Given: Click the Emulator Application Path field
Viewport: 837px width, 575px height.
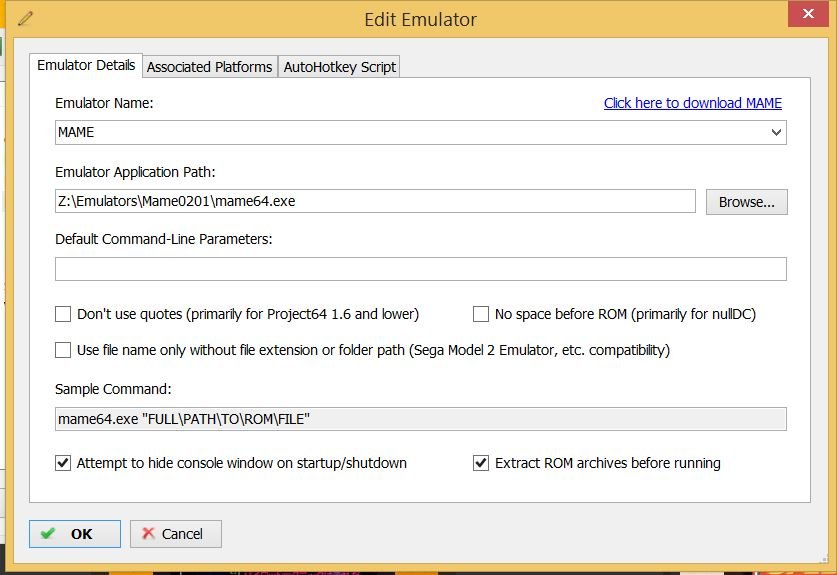Looking at the screenshot, I should tap(375, 201).
